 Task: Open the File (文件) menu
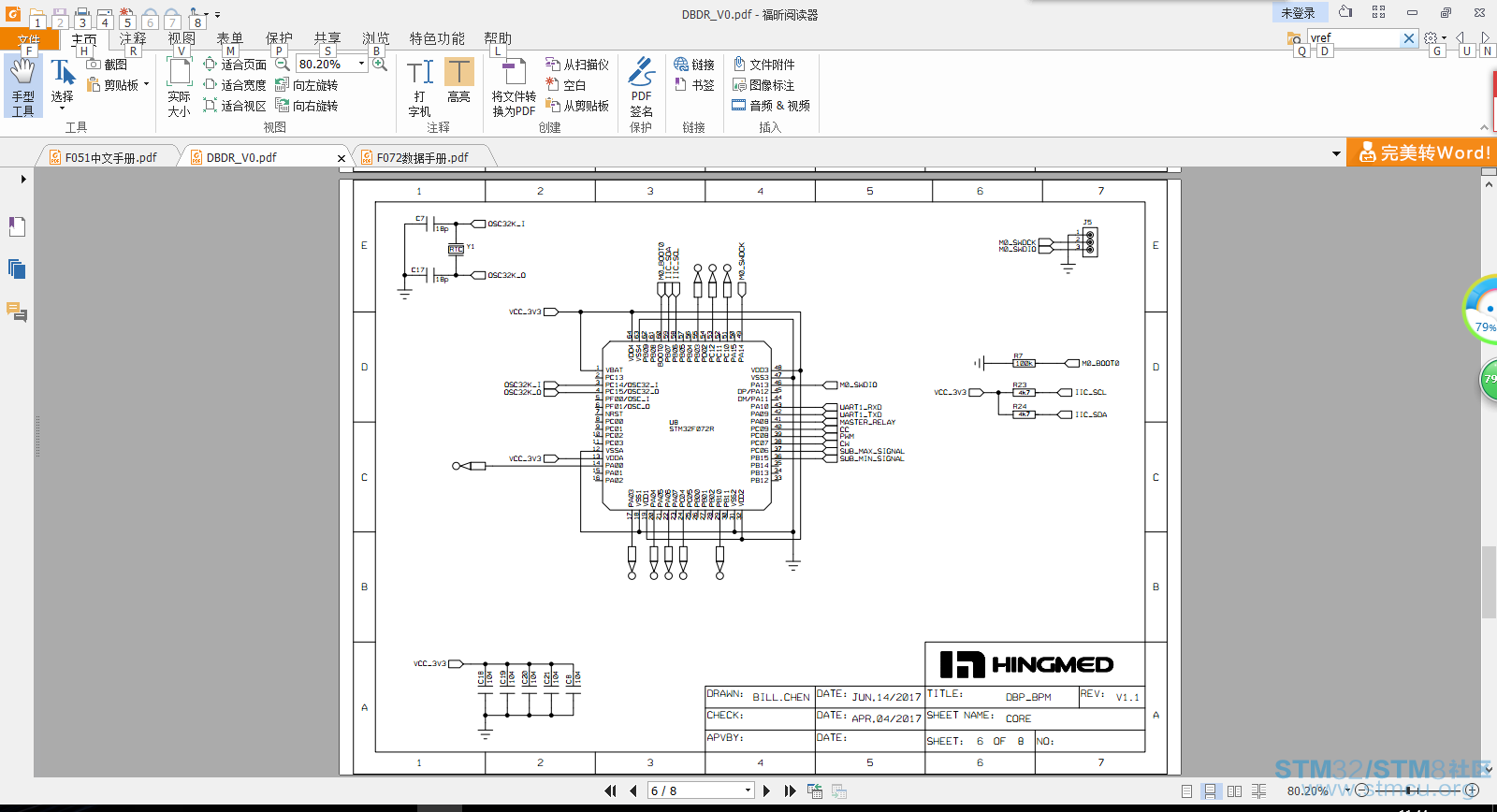click(29, 39)
